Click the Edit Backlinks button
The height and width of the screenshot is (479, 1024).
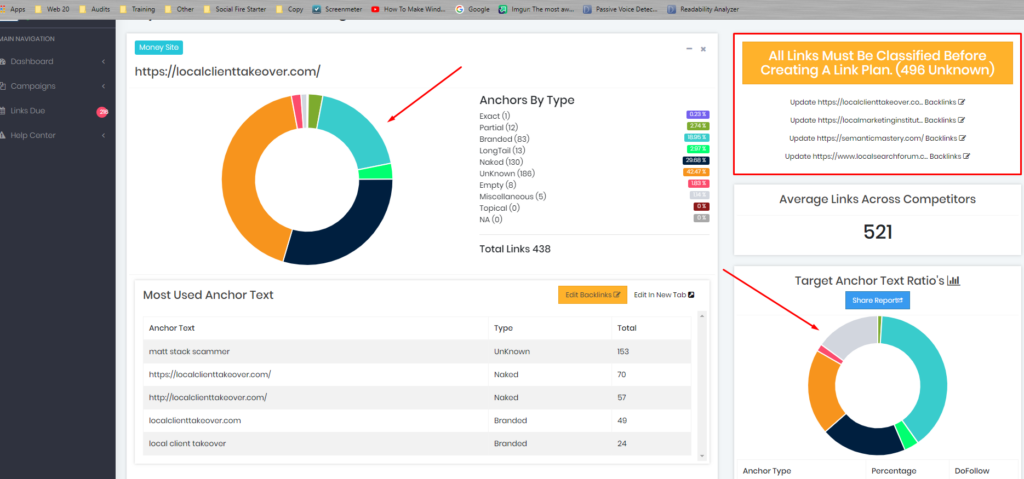(x=592, y=295)
